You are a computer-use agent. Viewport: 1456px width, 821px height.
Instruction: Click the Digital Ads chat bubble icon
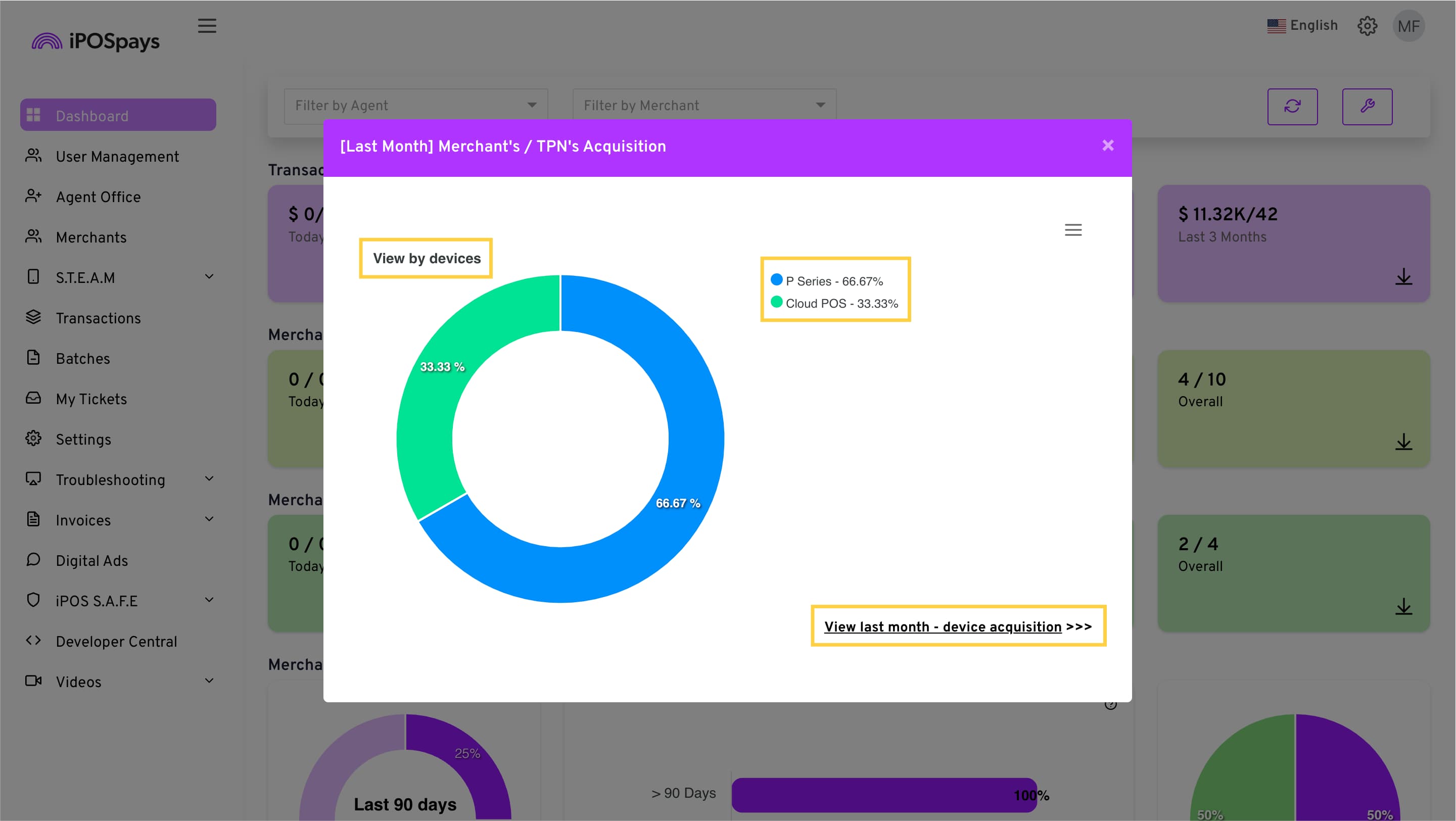[x=33, y=560]
